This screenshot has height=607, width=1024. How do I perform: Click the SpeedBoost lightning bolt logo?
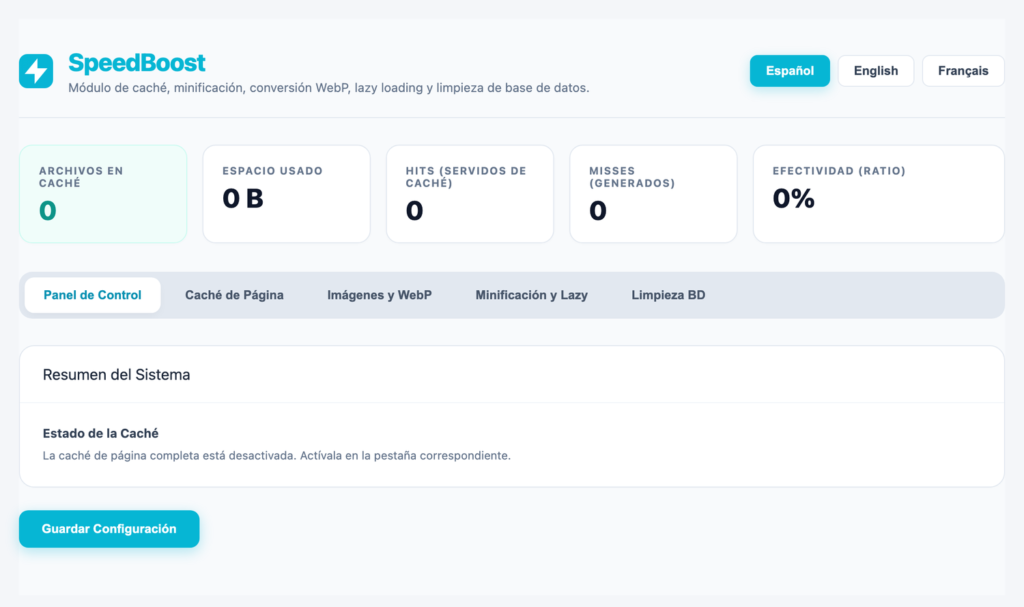click(x=36, y=71)
